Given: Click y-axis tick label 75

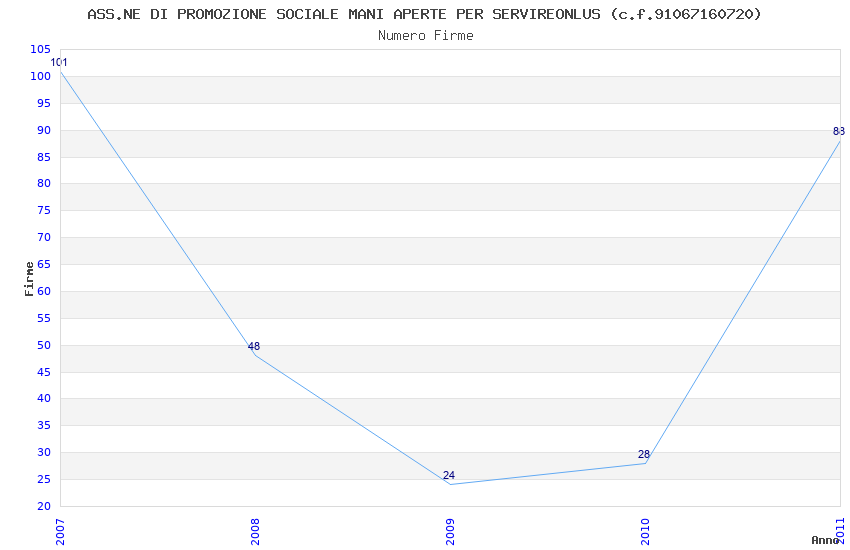Looking at the screenshot, I should [44, 210].
